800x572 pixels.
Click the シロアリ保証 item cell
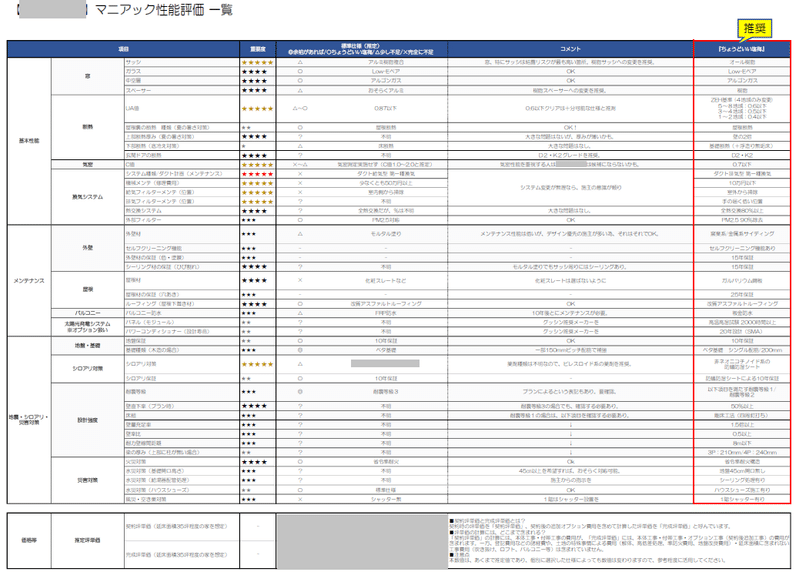pyautogui.click(x=182, y=379)
